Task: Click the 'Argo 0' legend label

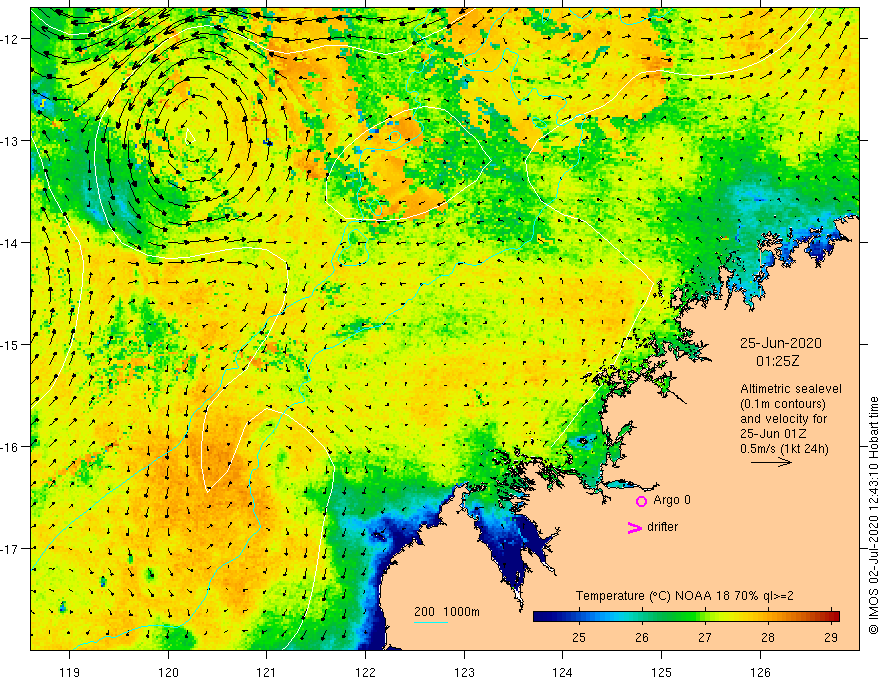Action: [x=672, y=500]
